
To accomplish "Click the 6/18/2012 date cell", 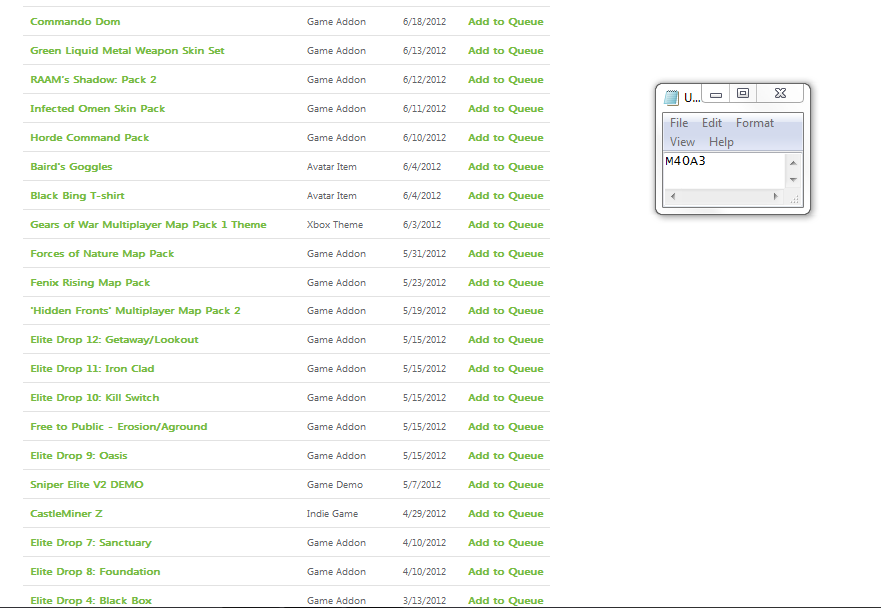I will pyautogui.click(x=424, y=21).
